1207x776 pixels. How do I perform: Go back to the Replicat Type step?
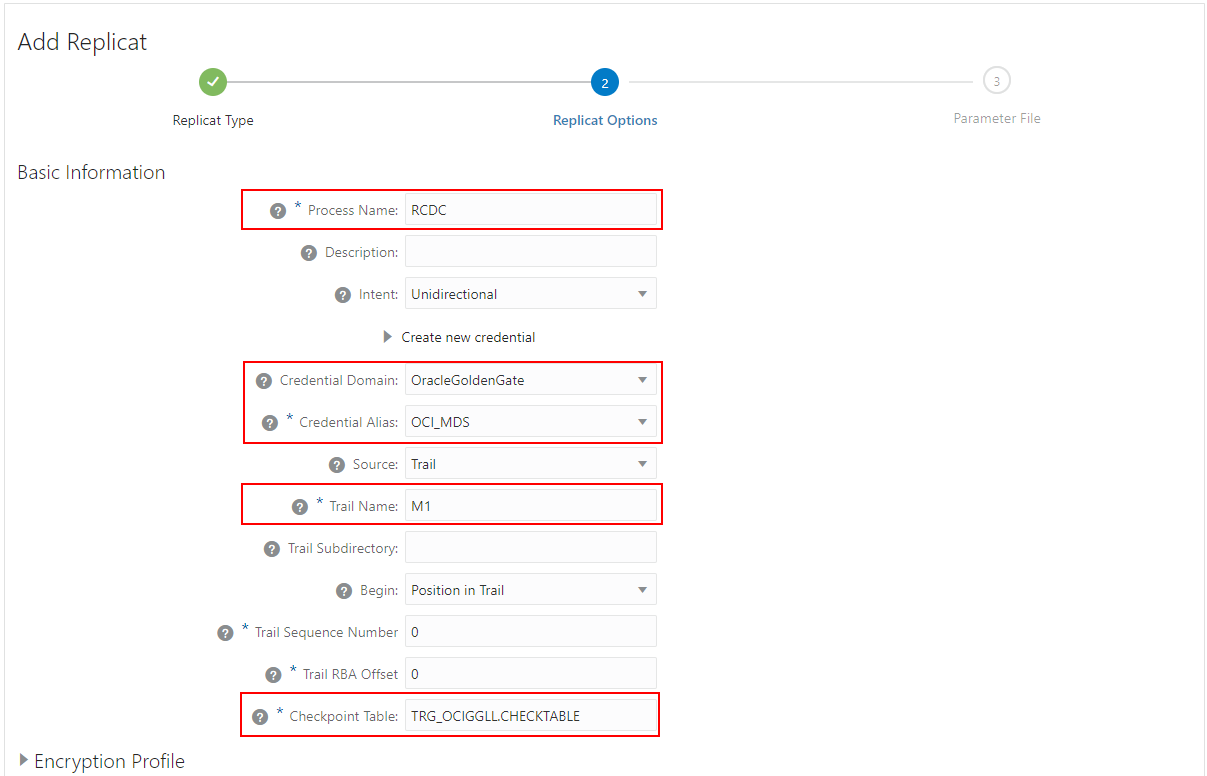(x=213, y=82)
